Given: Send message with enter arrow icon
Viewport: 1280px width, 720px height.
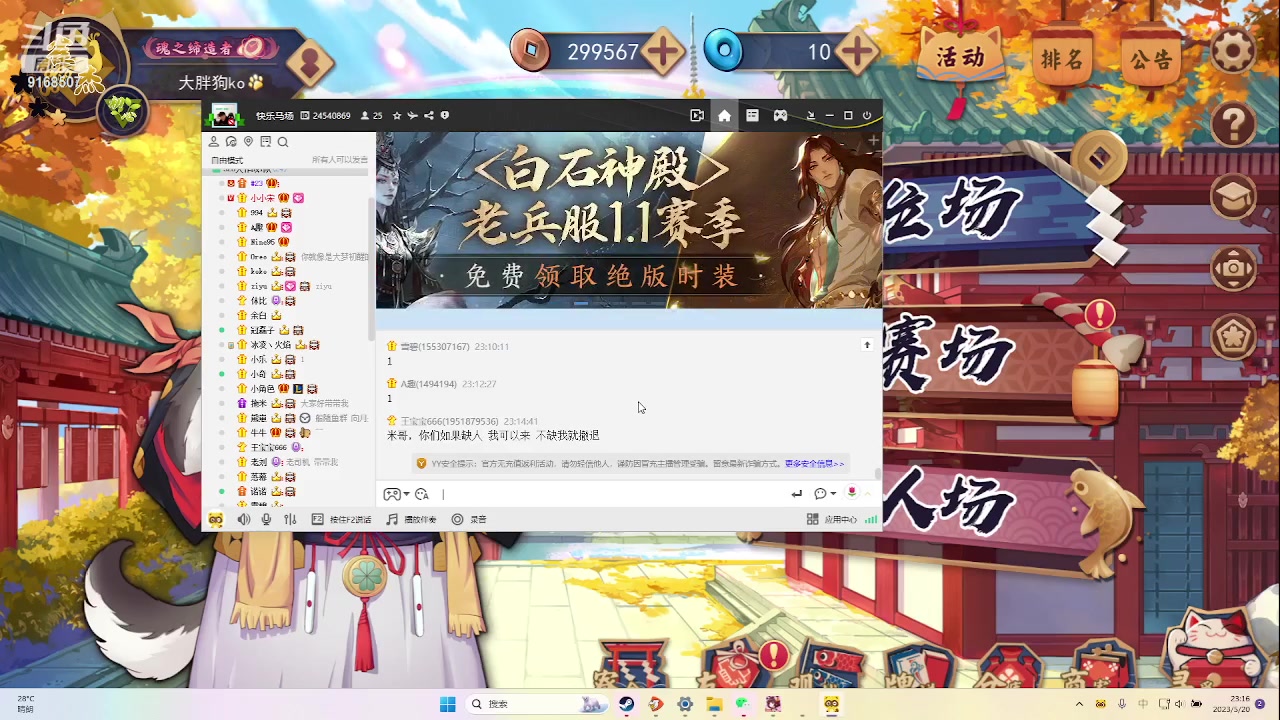Looking at the screenshot, I should (797, 494).
